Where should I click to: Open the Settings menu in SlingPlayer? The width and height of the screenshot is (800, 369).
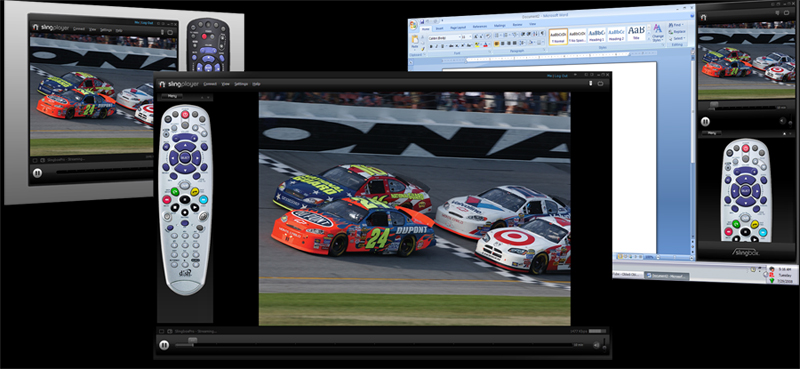[x=241, y=84]
